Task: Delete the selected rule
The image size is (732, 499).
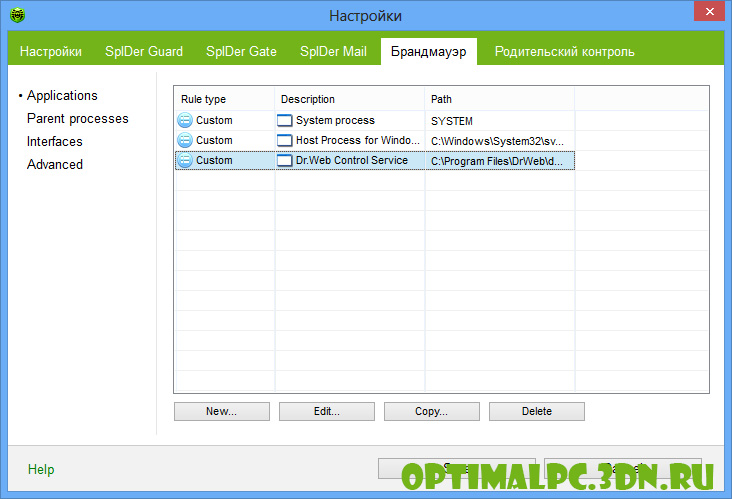Action: [537, 411]
